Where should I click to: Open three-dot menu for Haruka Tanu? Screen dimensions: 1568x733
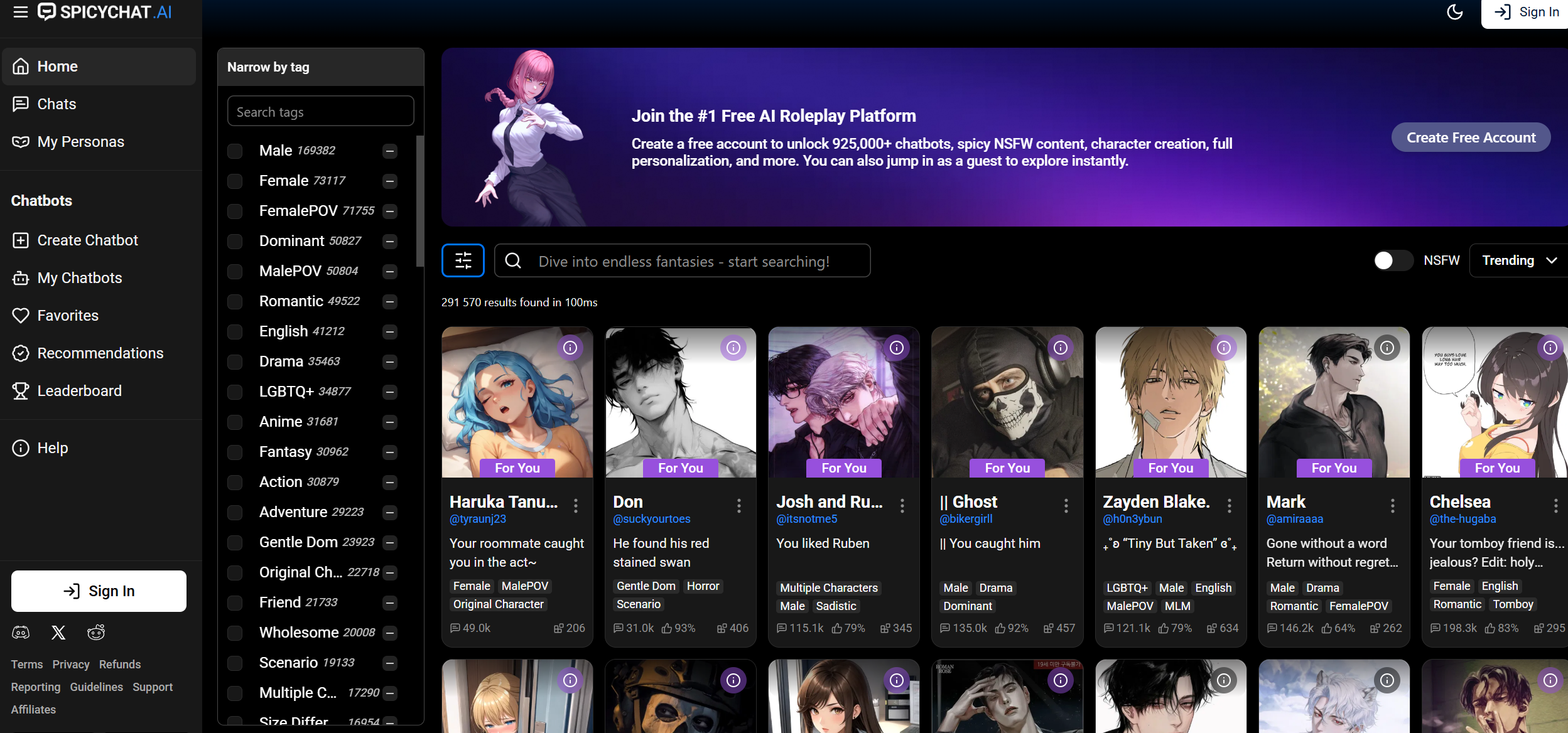click(x=576, y=506)
